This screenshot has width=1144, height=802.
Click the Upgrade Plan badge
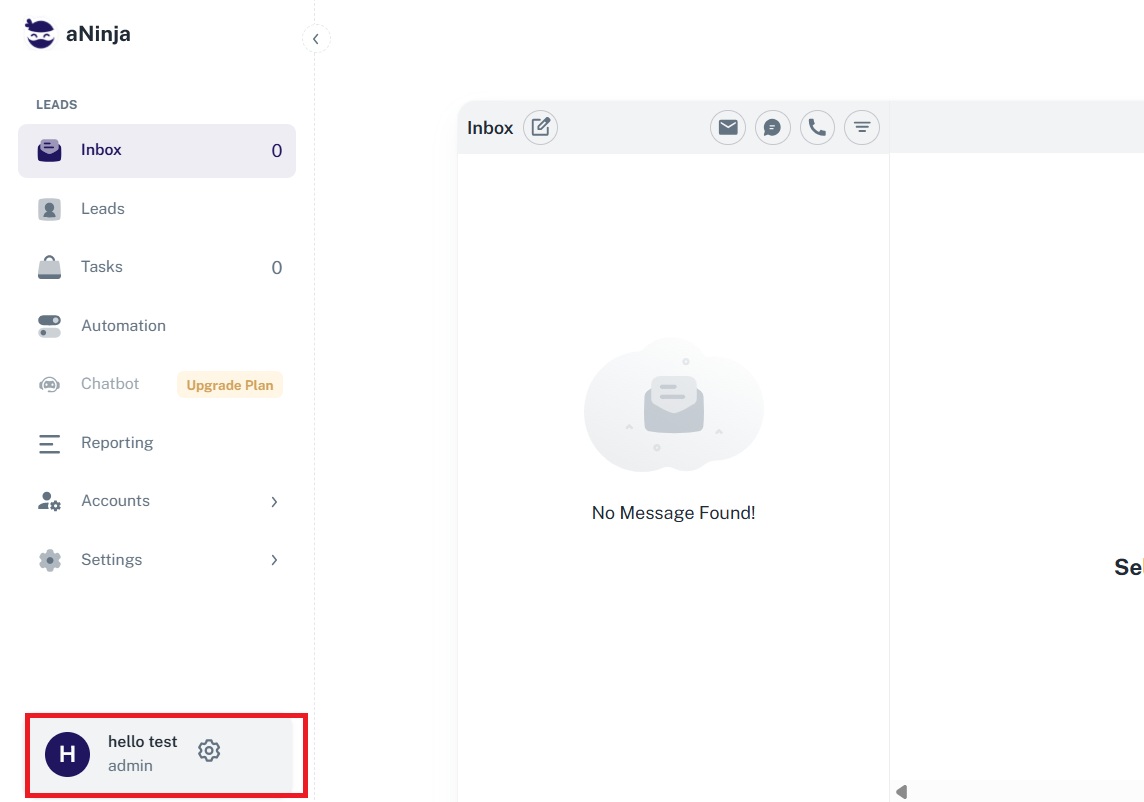click(230, 385)
